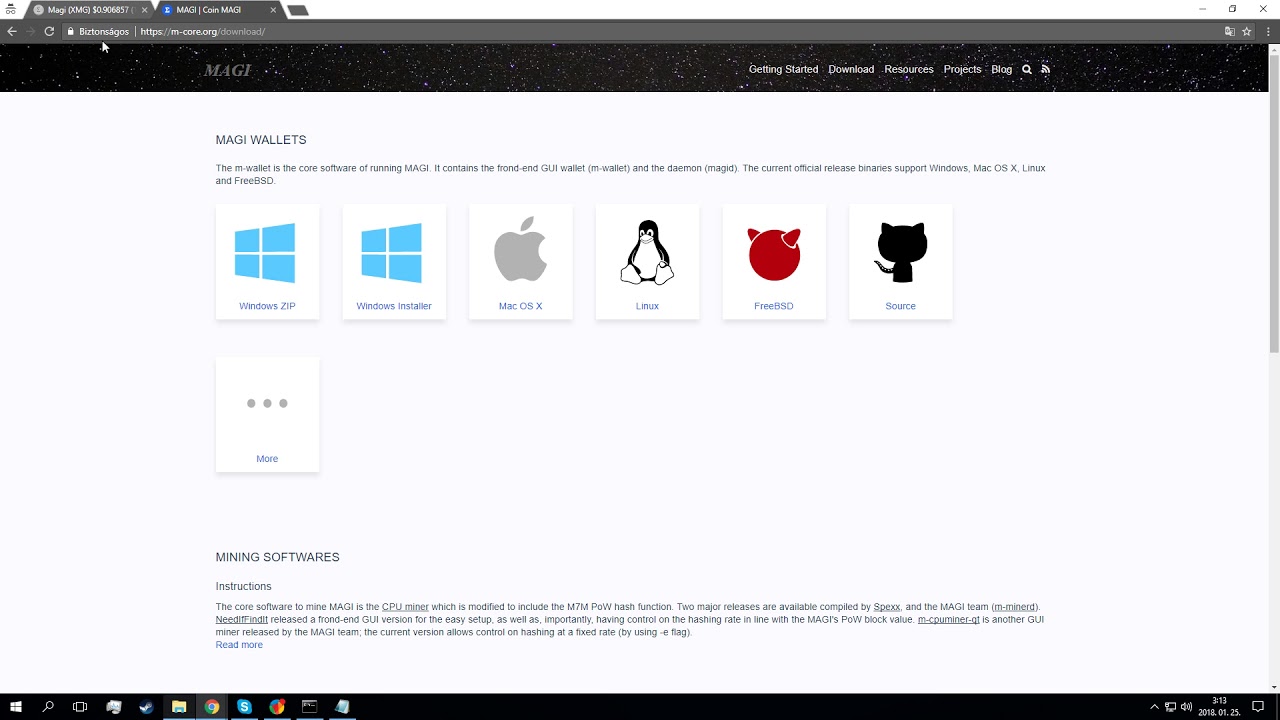
Task: Click the Mac OS X text link
Action: [x=520, y=306]
